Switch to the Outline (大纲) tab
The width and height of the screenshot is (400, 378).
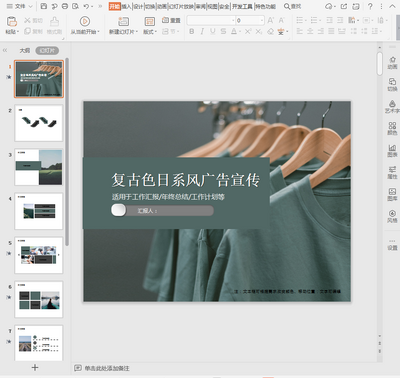click(25, 50)
